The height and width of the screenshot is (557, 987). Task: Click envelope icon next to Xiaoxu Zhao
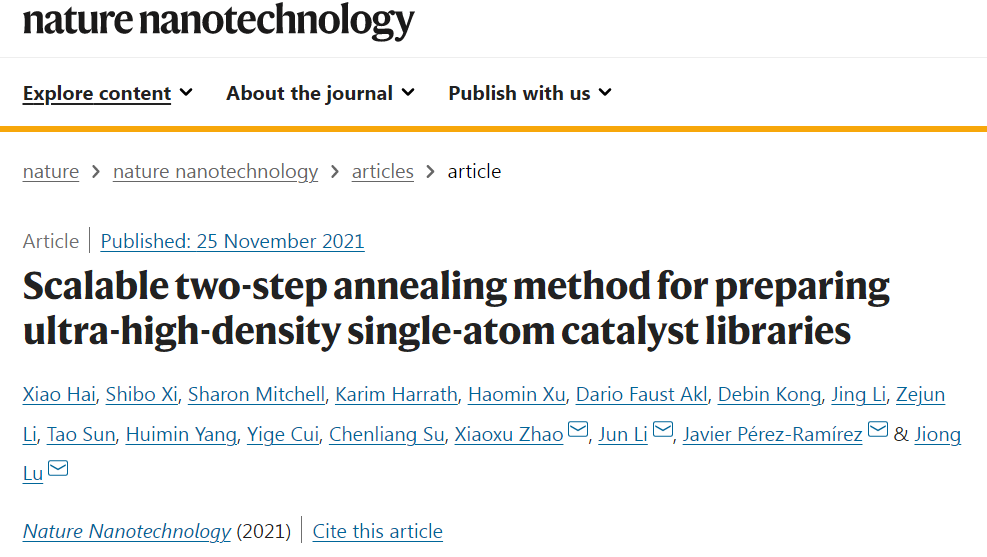tap(578, 431)
